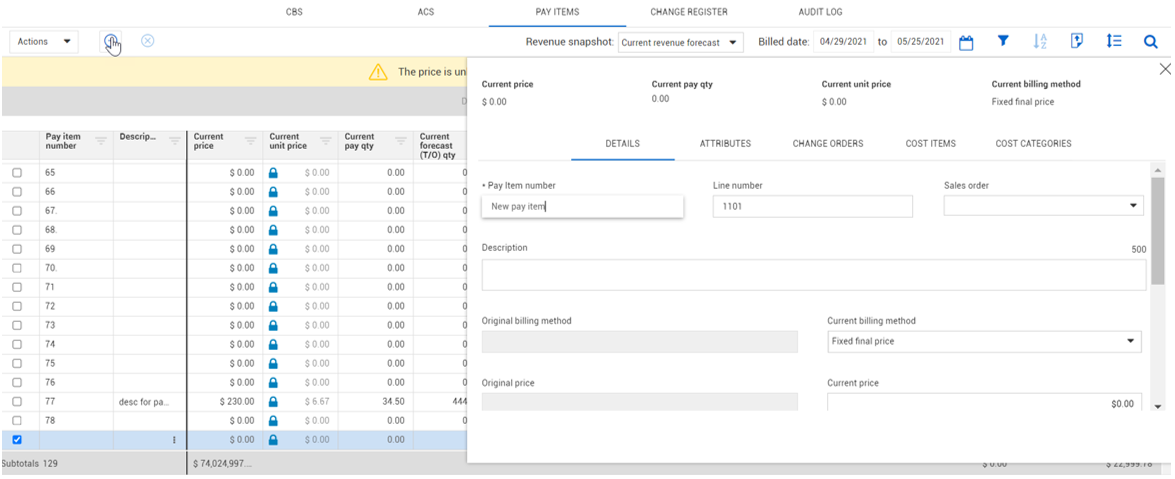The height and width of the screenshot is (479, 1175).
Task: Tick the checkbox for pay item 74
Action: point(16,344)
